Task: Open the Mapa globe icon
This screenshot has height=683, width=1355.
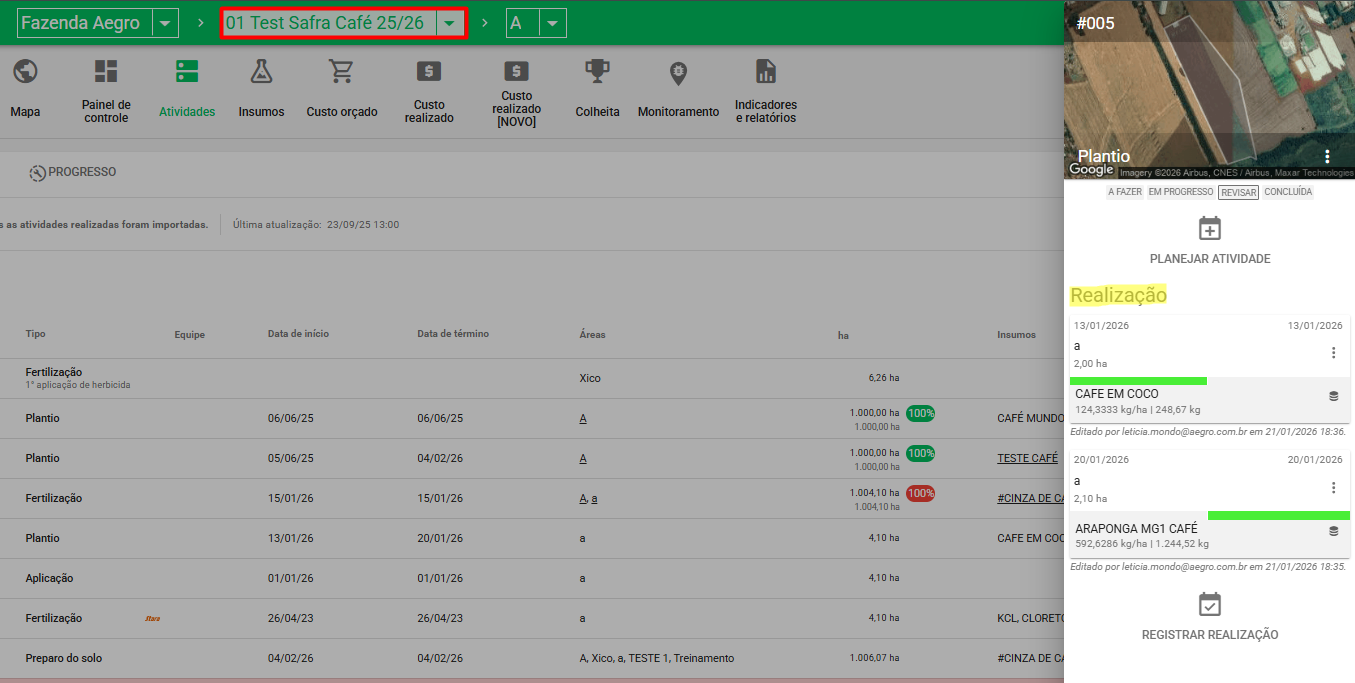Action: pyautogui.click(x=25, y=72)
